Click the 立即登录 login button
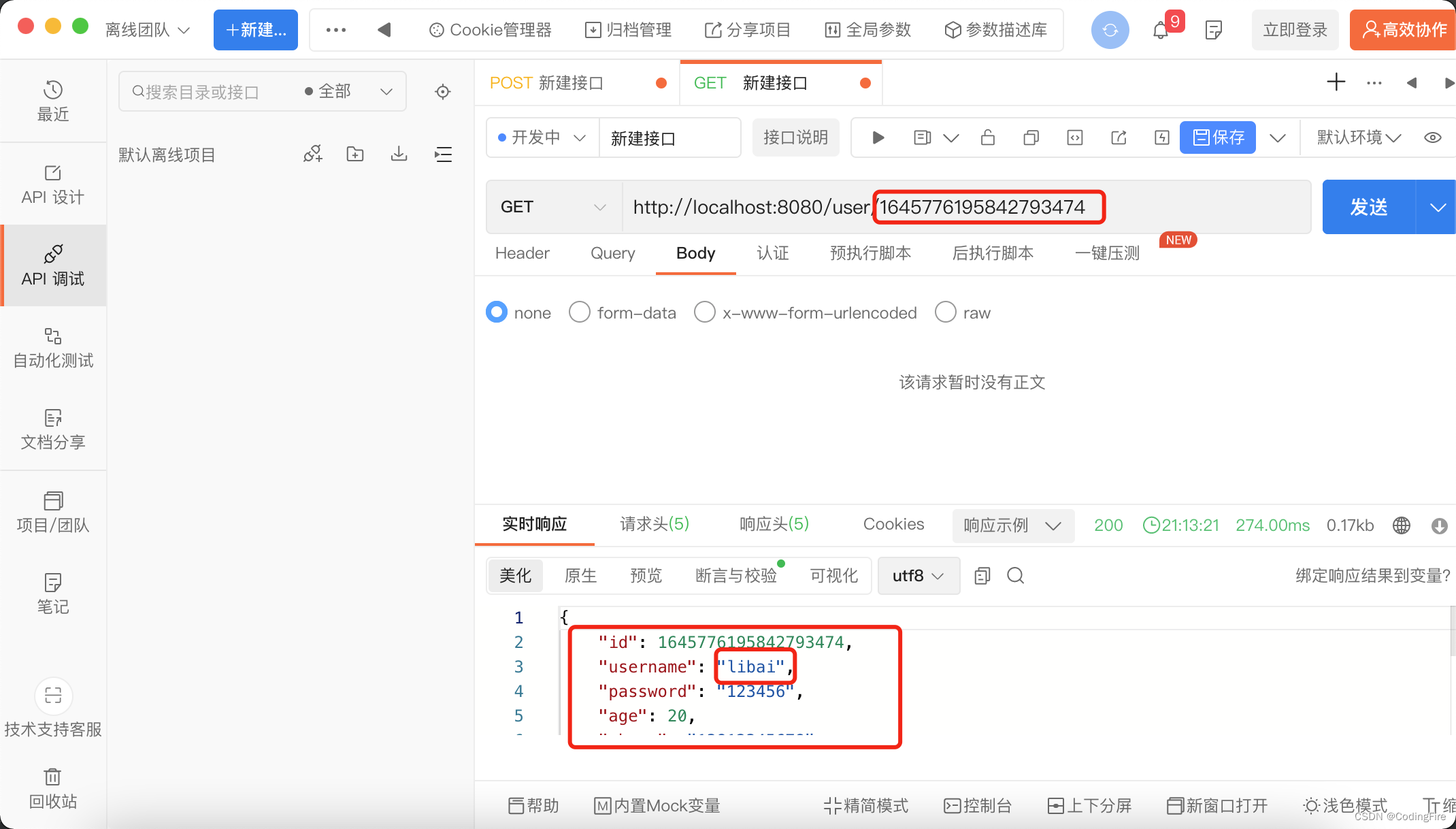The height and width of the screenshot is (829, 1456). tap(1295, 30)
